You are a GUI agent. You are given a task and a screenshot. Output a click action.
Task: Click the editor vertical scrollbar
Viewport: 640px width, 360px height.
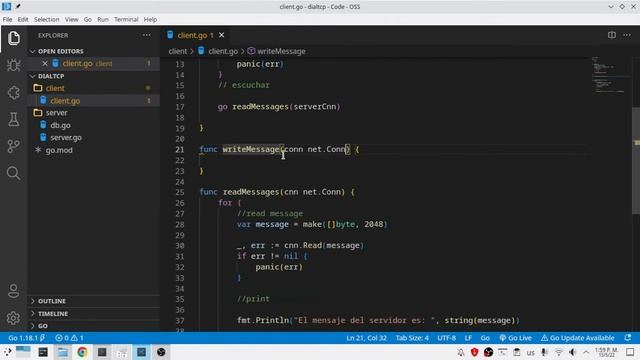coord(636,160)
